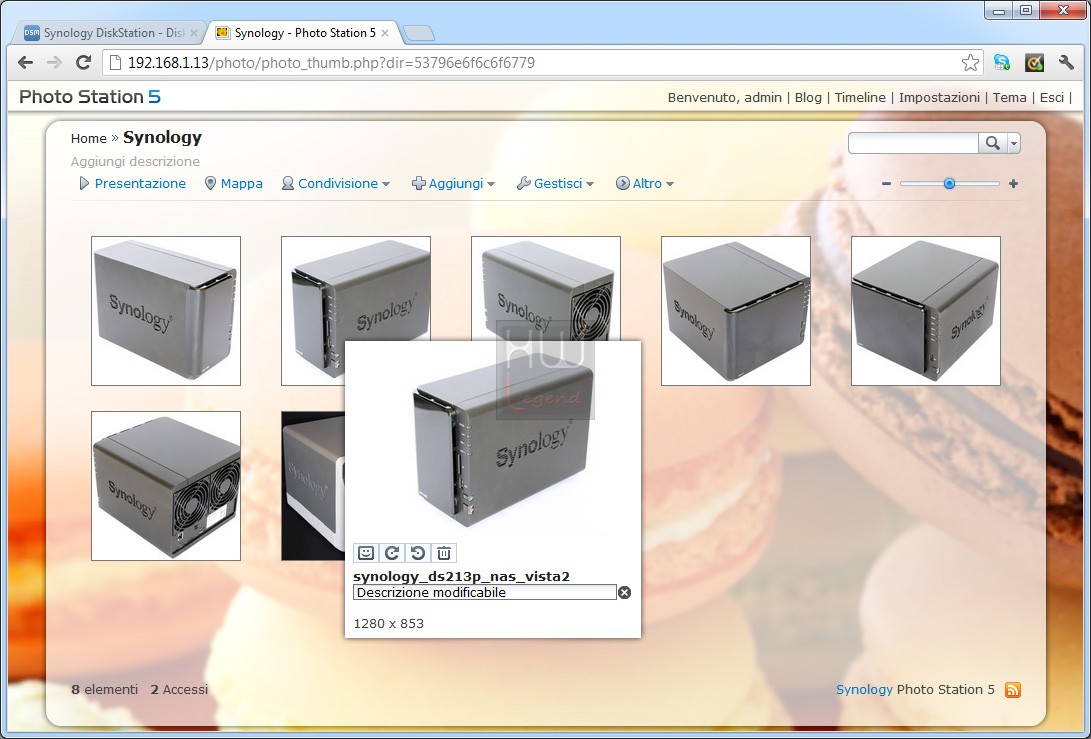Expand the Gestisci dropdown
1091x739 pixels.
coord(555,184)
